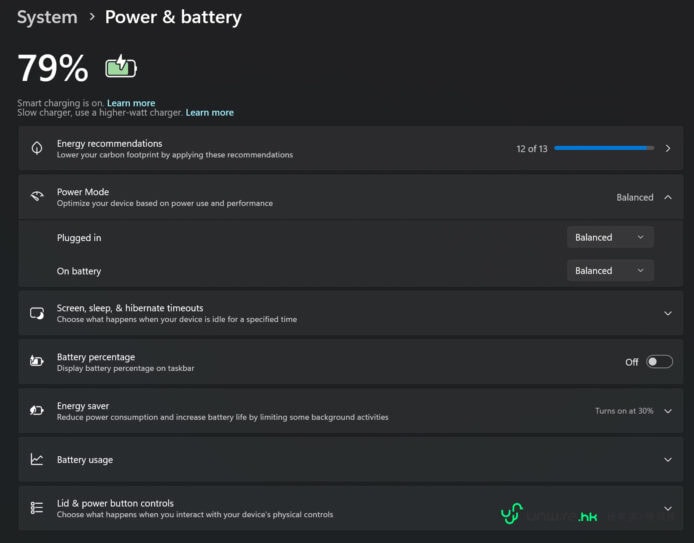Open the On battery power mode dropdown
Screen dimensions: 694x543
tap(610, 270)
